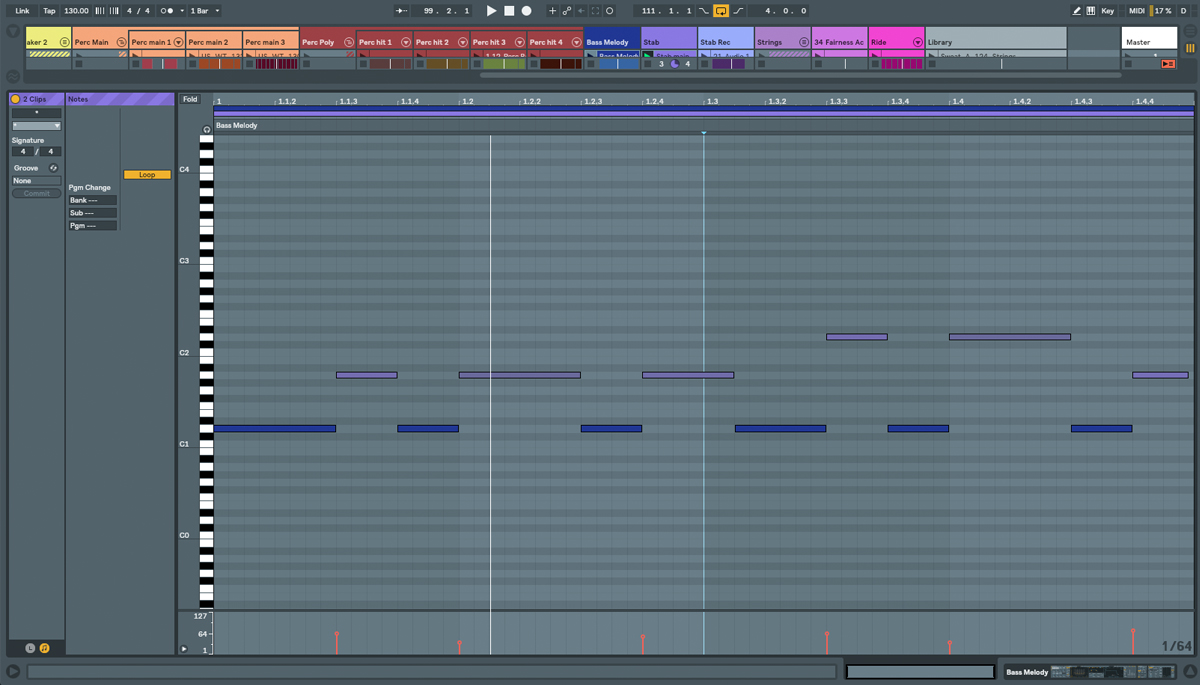Image resolution: width=1200 pixels, height=685 pixels.
Task: Open the Groove None chooser
Action: click(x=36, y=181)
